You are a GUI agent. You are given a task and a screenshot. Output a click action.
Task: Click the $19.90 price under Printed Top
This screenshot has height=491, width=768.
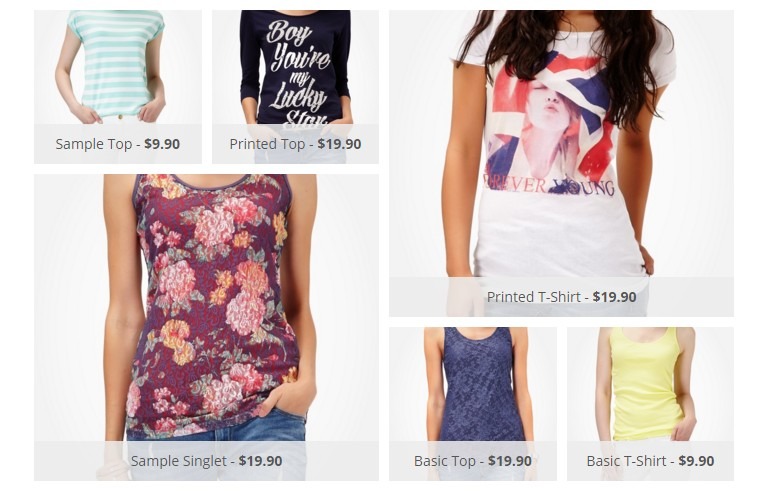(x=339, y=144)
